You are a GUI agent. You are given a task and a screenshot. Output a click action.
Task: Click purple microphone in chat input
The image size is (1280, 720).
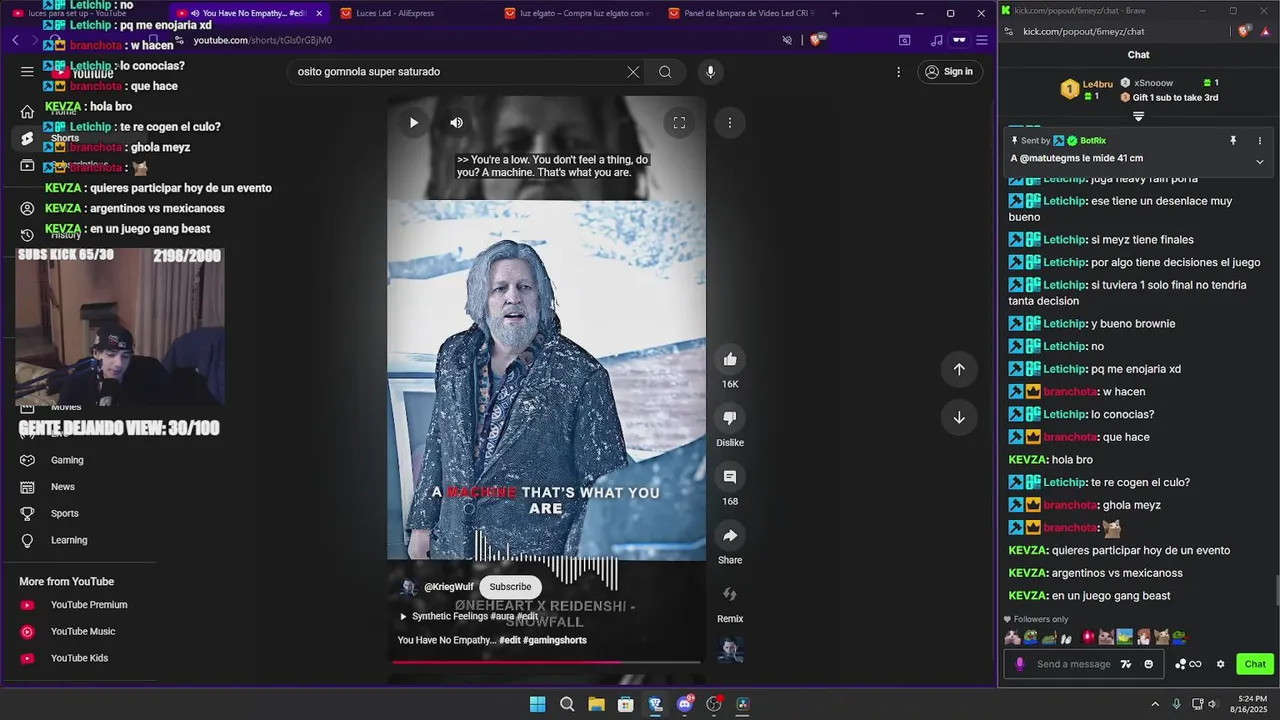click(x=1020, y=664)
